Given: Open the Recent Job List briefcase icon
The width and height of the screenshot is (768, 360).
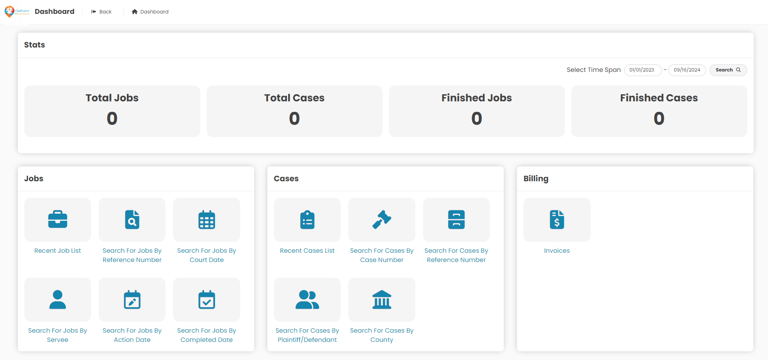Looking at the screenshot, I should pos(57,219).
